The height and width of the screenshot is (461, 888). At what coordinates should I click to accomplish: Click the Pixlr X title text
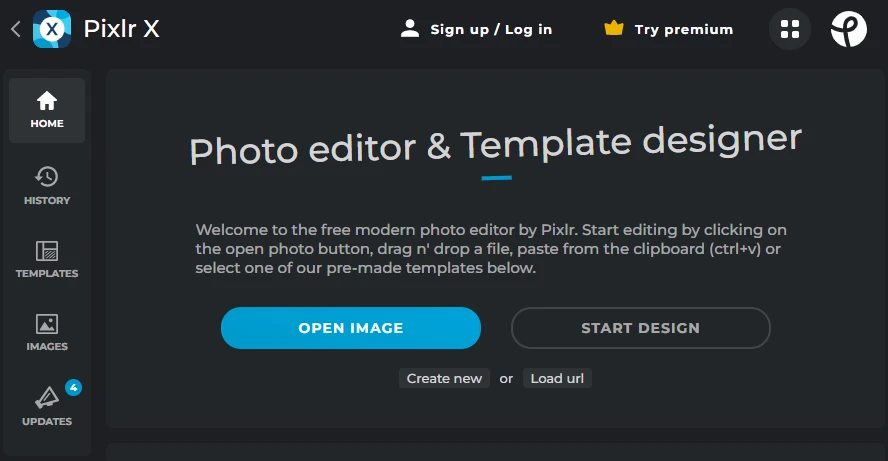[122, 29]
